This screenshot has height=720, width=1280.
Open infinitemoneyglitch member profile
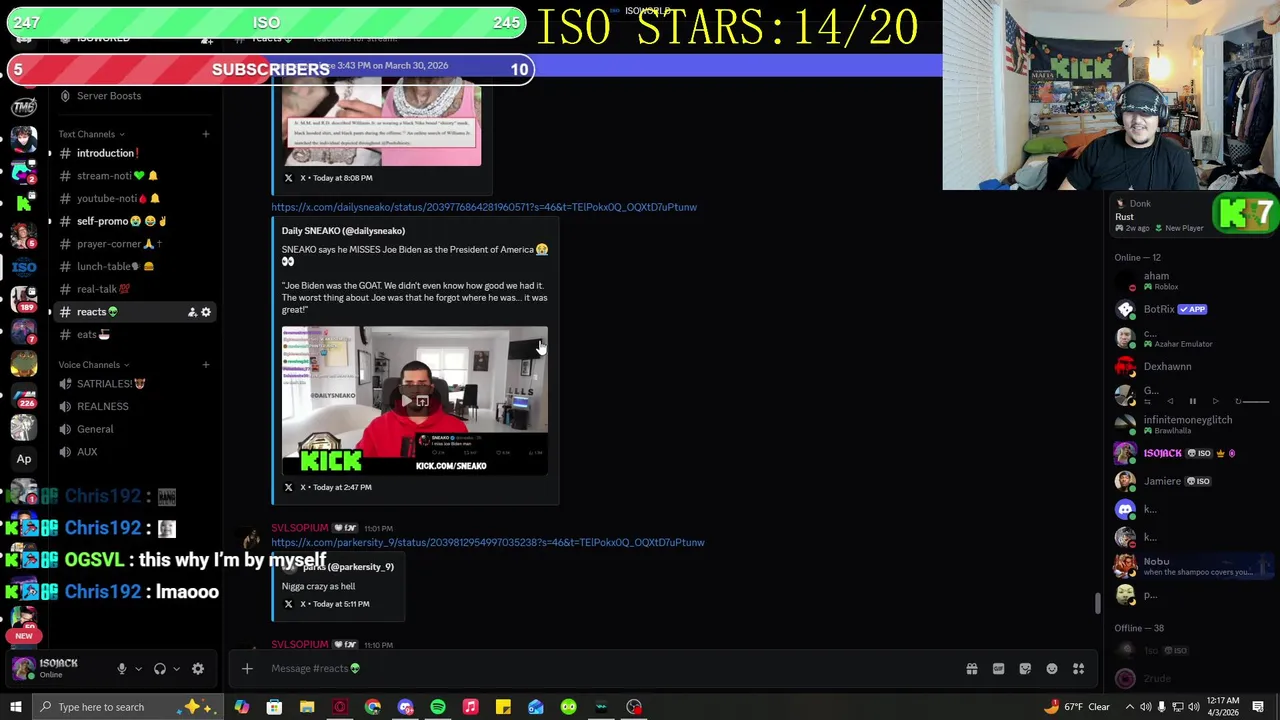click(x=1190, y=424)
